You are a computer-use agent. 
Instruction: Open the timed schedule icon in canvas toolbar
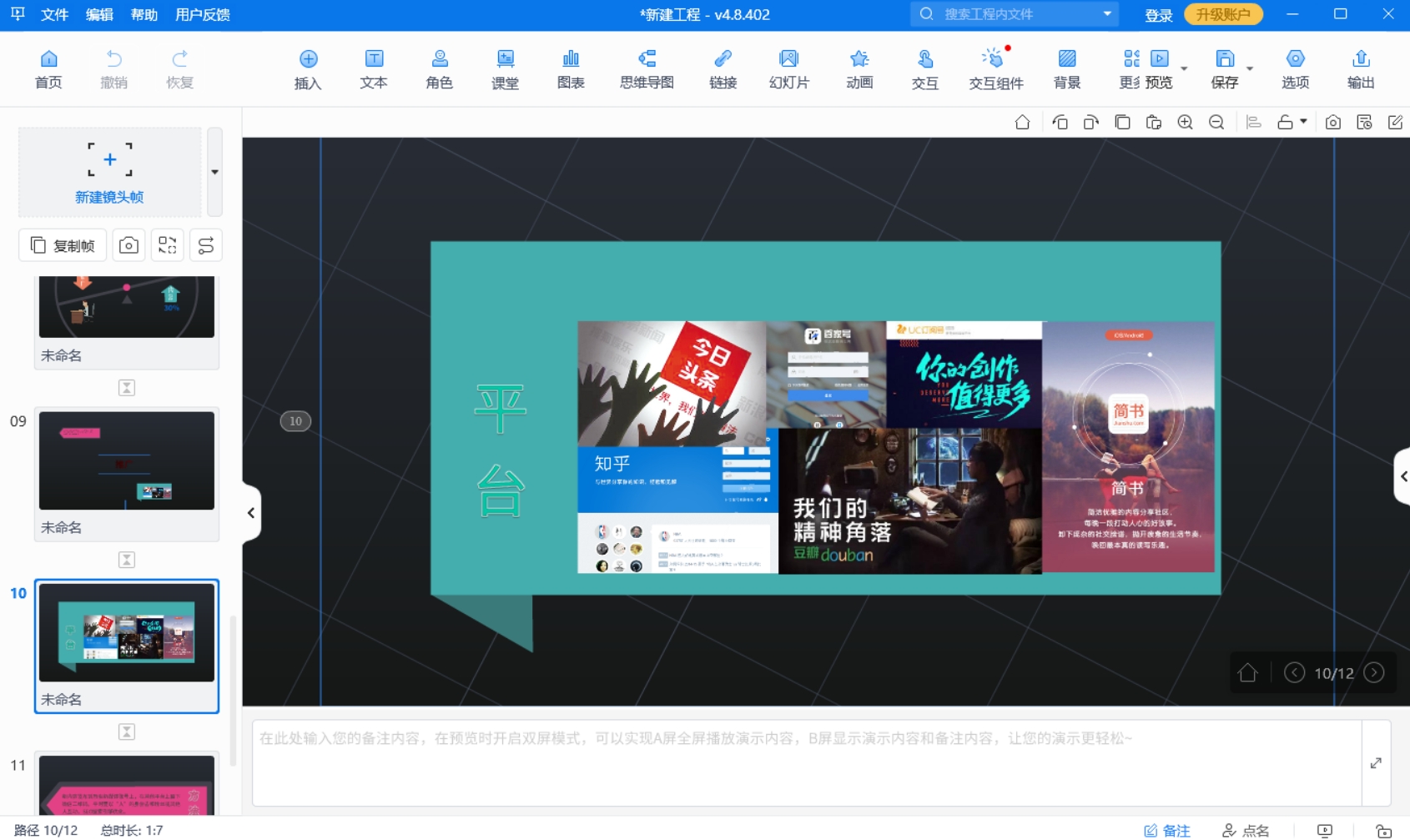[x=1364, y=123]
